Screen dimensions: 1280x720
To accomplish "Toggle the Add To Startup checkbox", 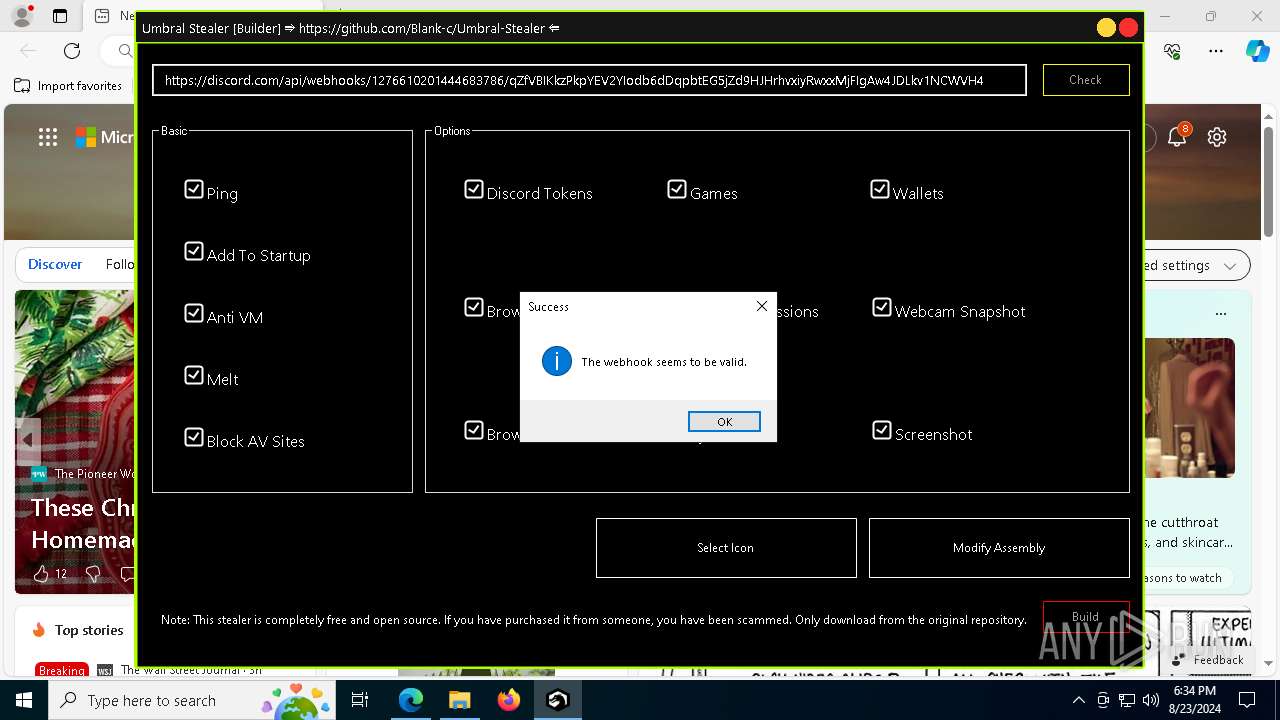I will pyautogui.click(x=194, y=251).
